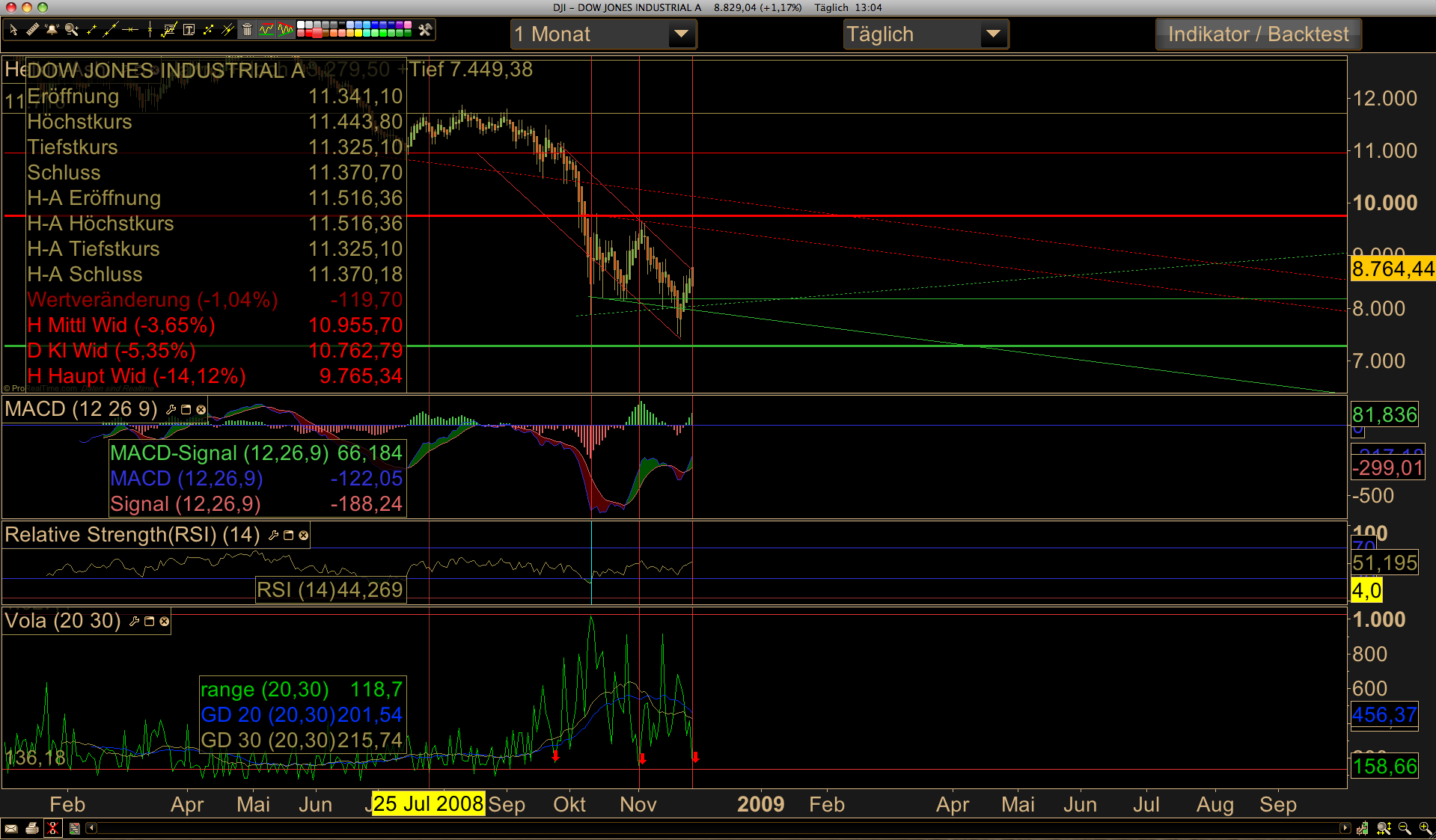Pick the white color swatch
The height and width of the screenshot is (840, 1436).
pos(301,25)
